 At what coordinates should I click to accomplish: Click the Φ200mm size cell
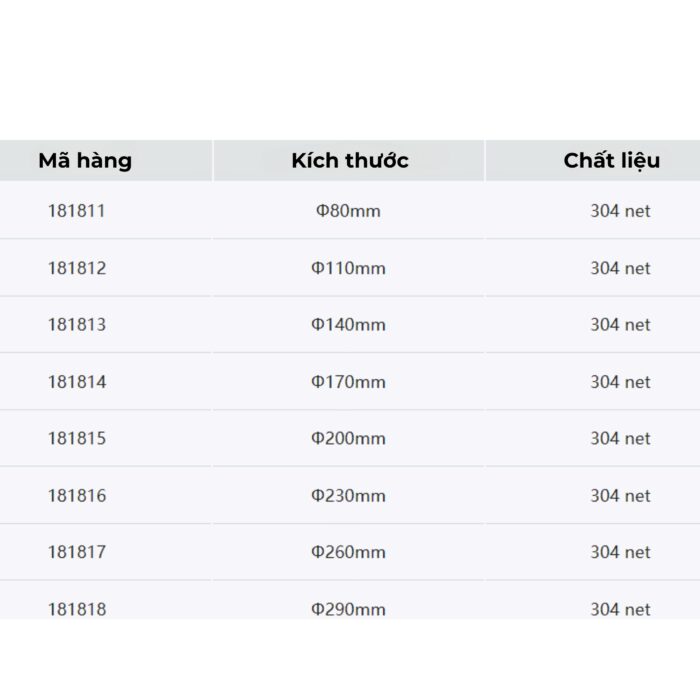click(348, 438)
